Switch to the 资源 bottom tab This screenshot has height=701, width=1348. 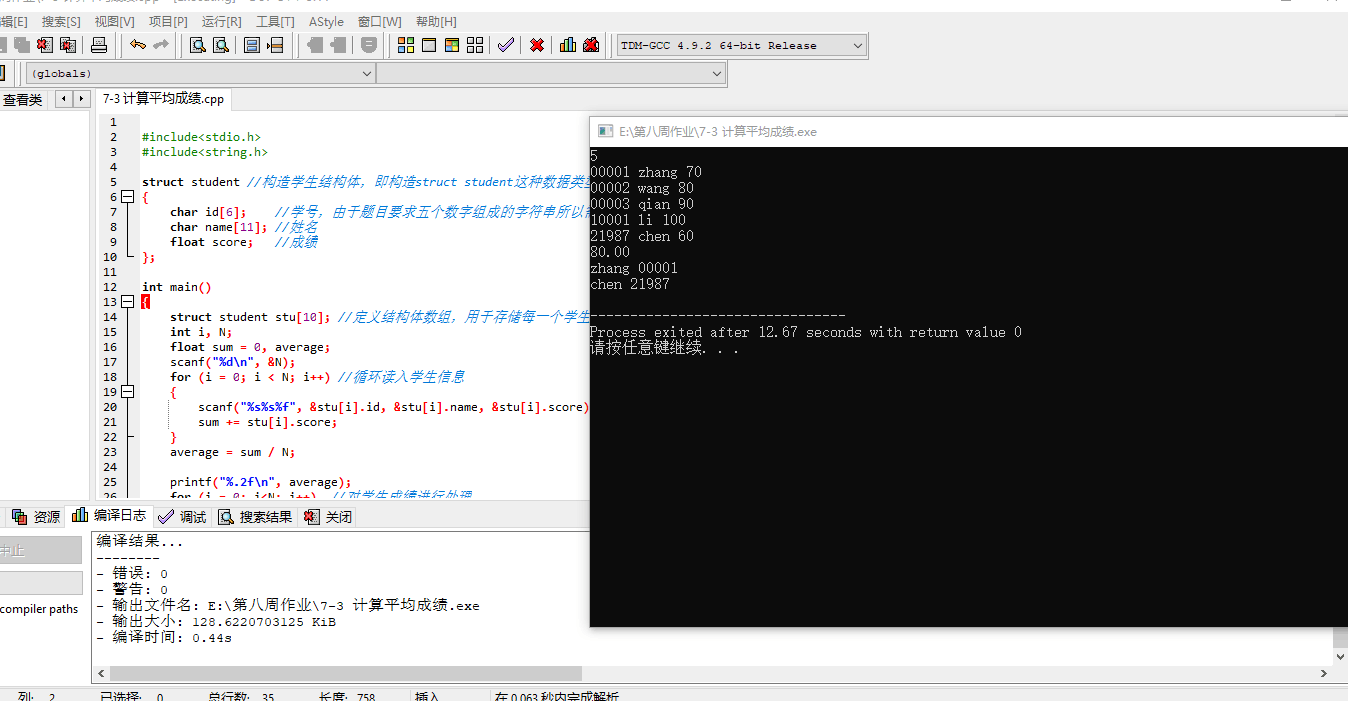click(37, 516)
